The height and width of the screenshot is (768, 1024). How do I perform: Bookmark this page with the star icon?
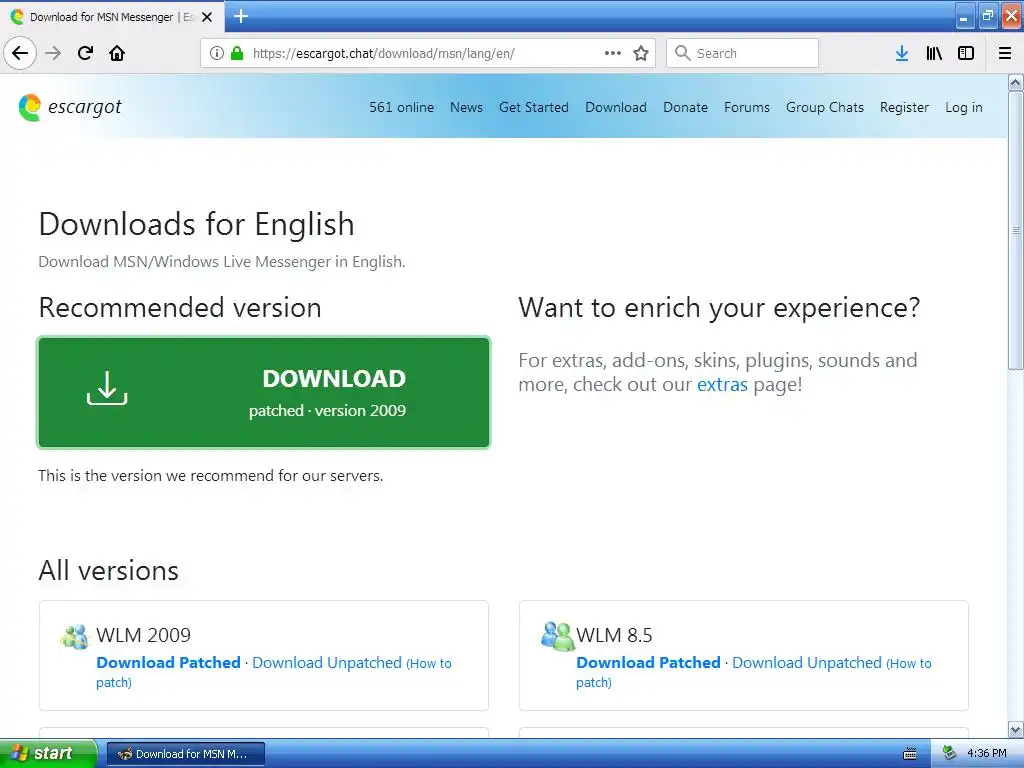point(641,53)
